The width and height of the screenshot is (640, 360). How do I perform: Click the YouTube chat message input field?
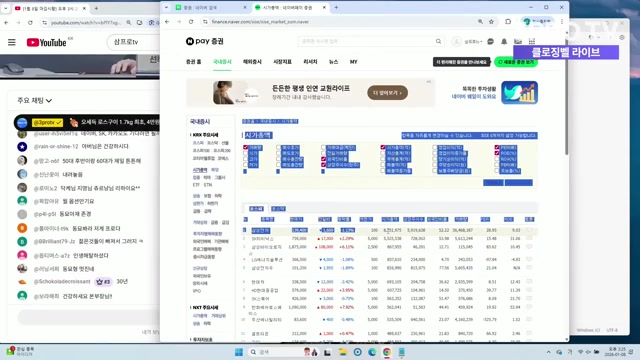[88, 317]
